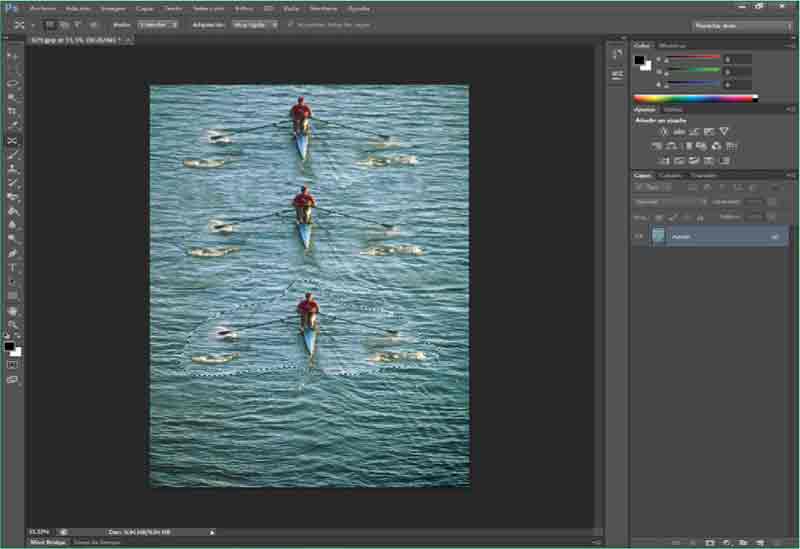Image resolution: width=800 pixels, height=549 pixels.
Task: Switch to the Canales tab
Action: (670, 176)
